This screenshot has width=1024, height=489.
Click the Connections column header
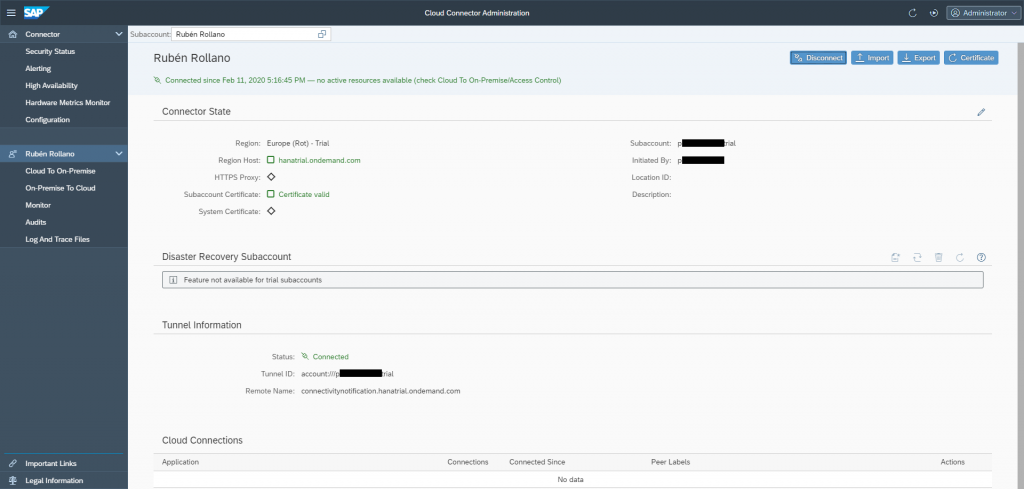[x=468, y=462]
